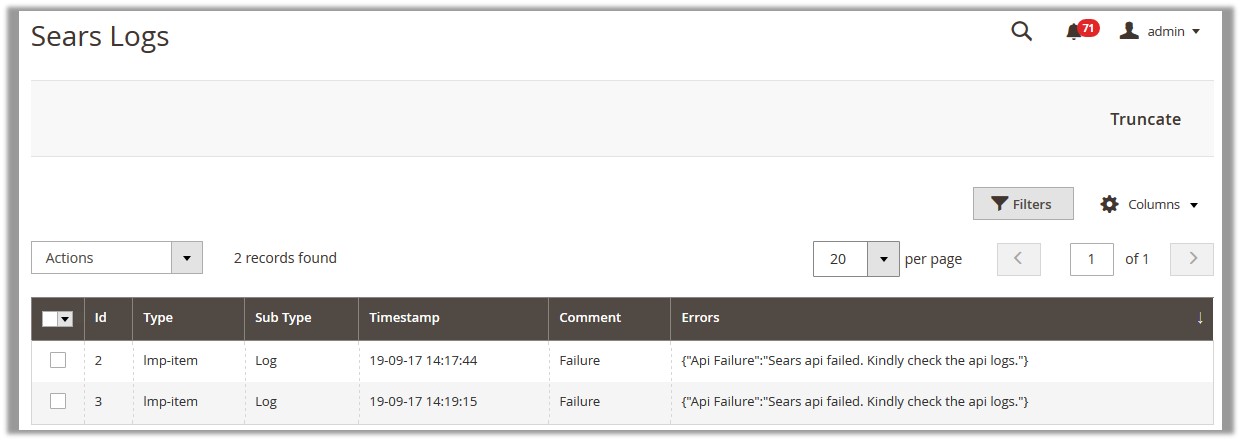This screenshot has height=441, width=1241.
Task: Click the Truncate button
Action: pyautogui.click(x=1145, y=119)
